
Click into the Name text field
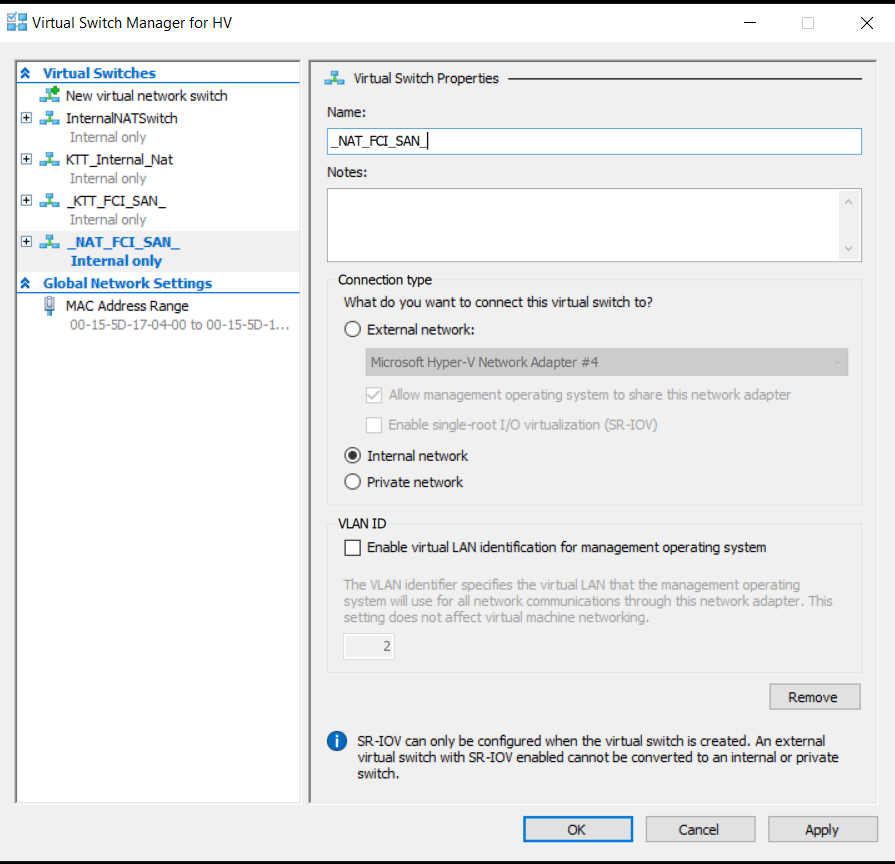(x=594, y=141)
